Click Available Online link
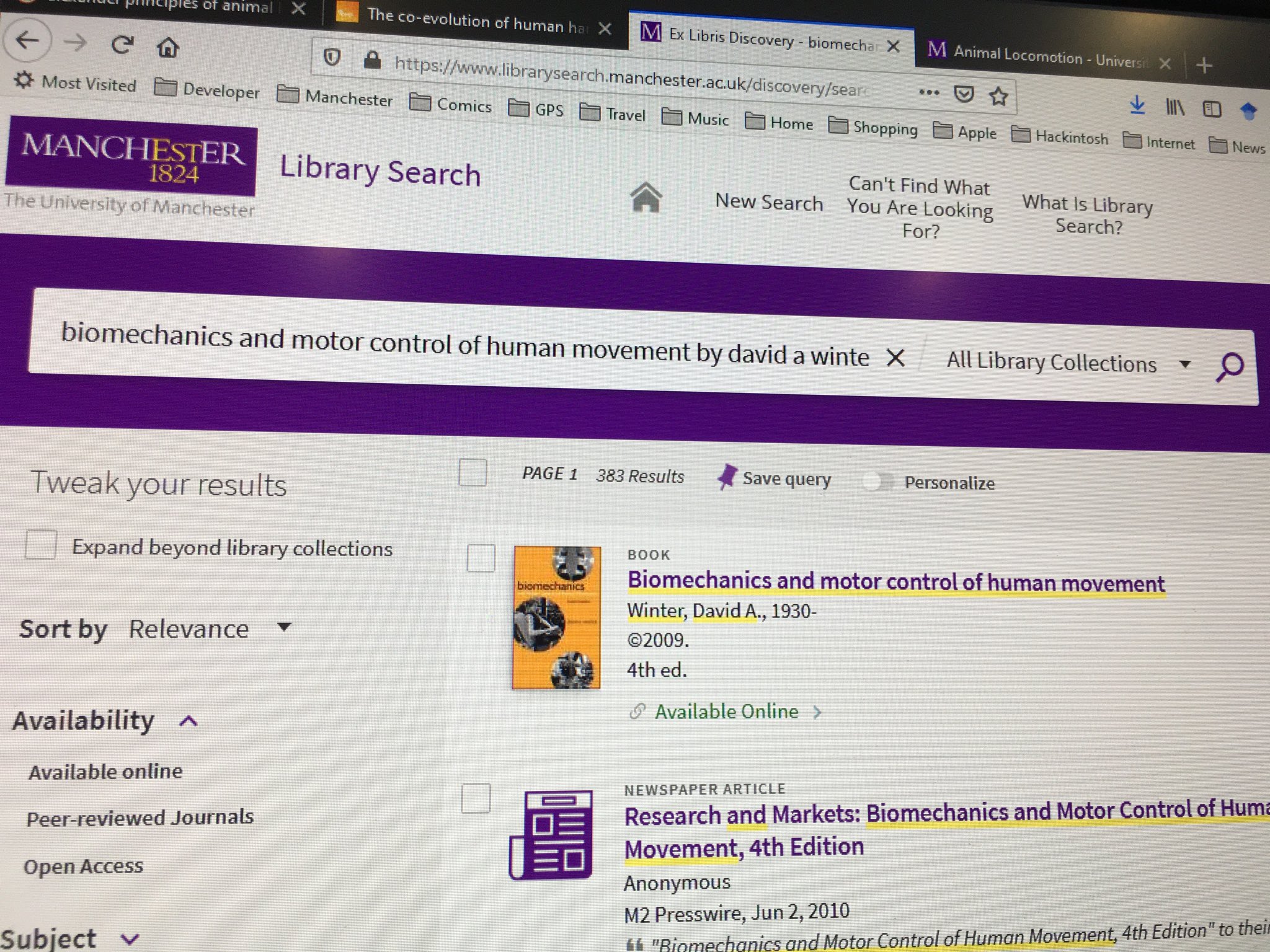The width and height of the screenshot is (1270, 952). (726, 712)
